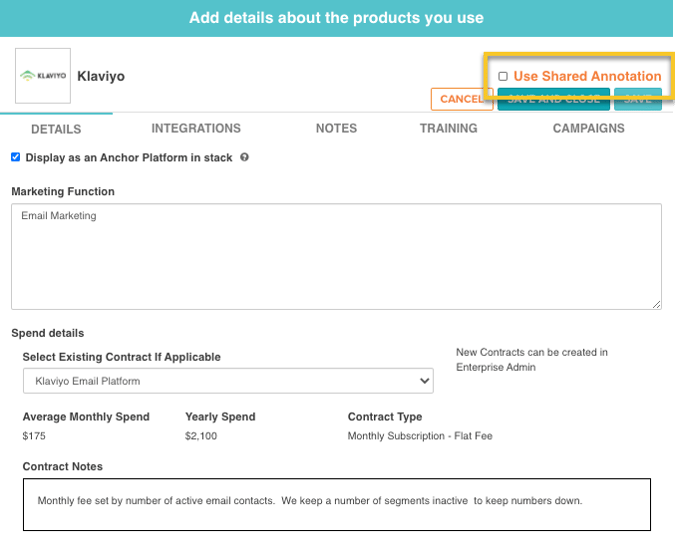Click the $175 average monthly spend value

pos(34,436)
